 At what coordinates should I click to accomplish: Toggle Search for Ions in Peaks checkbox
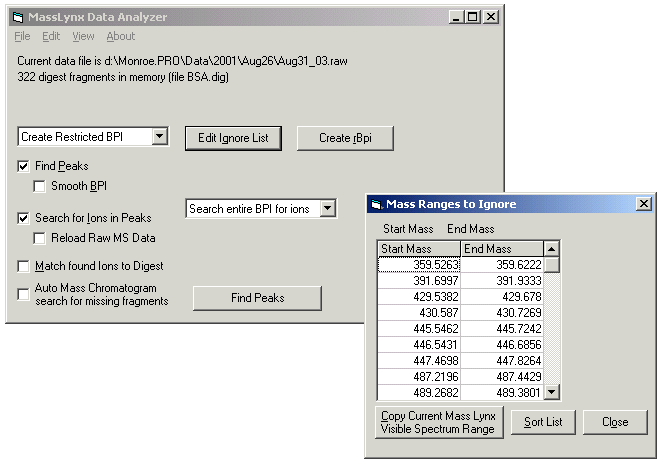pyautogui.click(x=23, y=218)
